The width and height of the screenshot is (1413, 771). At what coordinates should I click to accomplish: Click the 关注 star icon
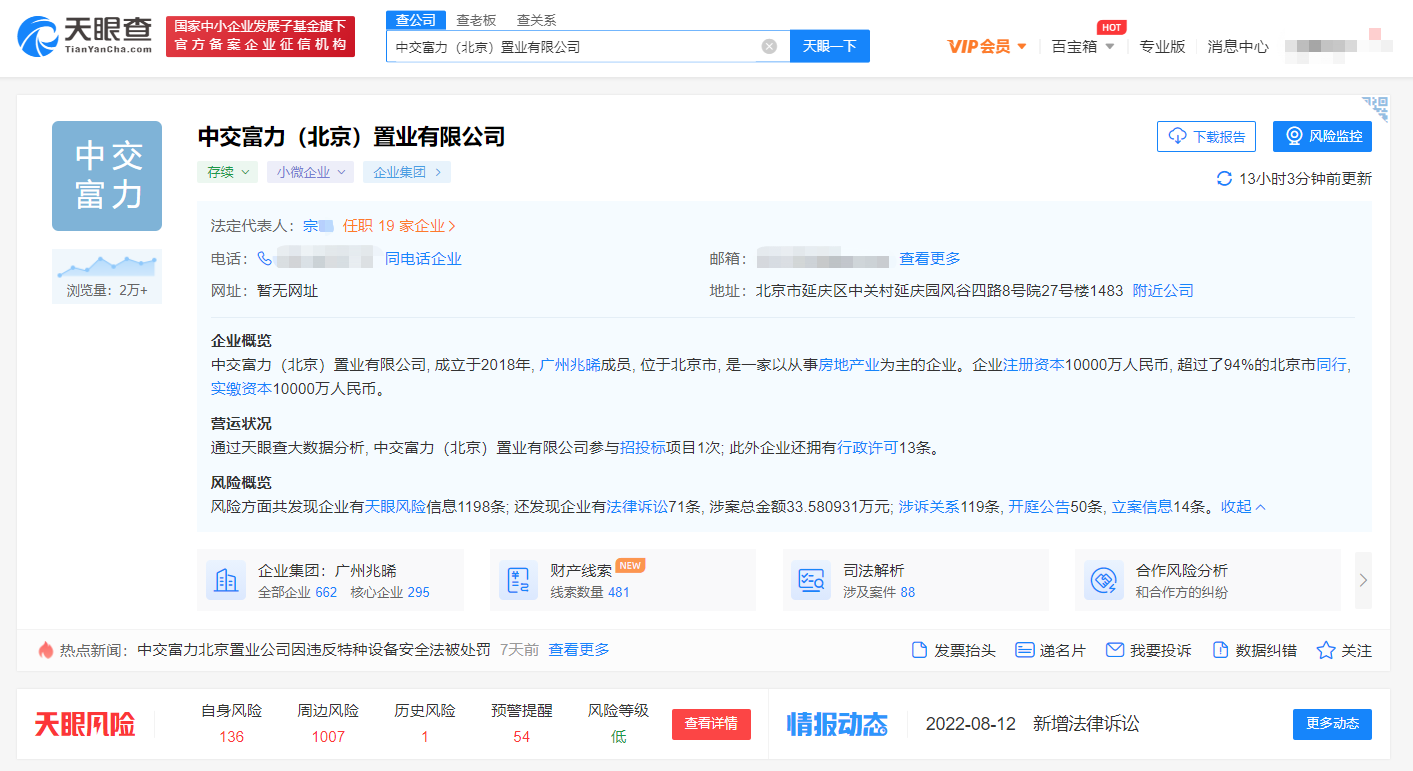[x=1326, y=650]
